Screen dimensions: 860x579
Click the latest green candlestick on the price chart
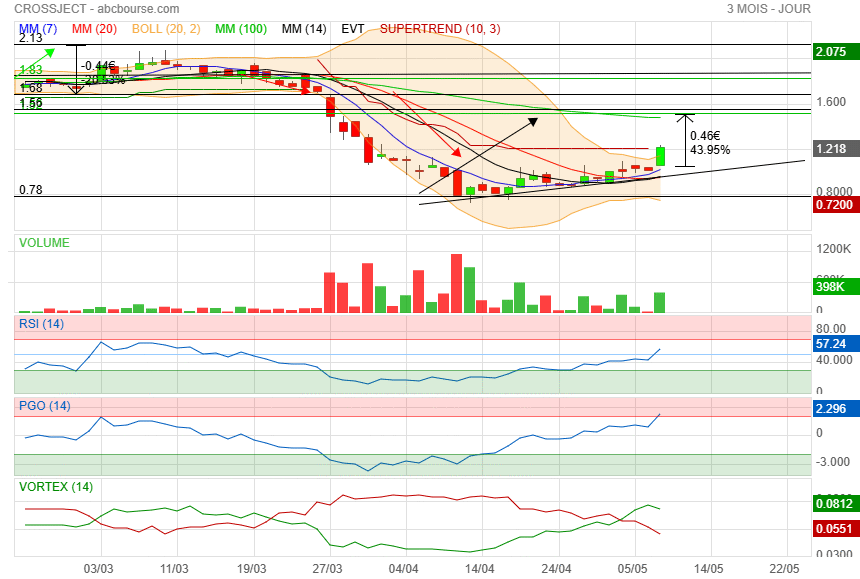coord(660,156)
